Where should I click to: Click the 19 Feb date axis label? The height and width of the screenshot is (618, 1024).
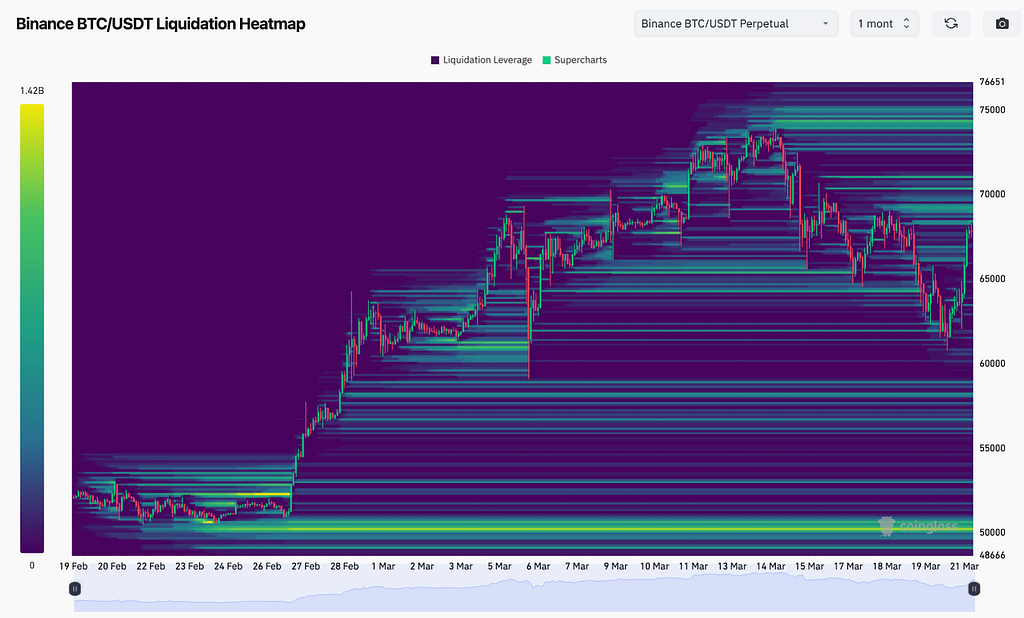(73, 566)
